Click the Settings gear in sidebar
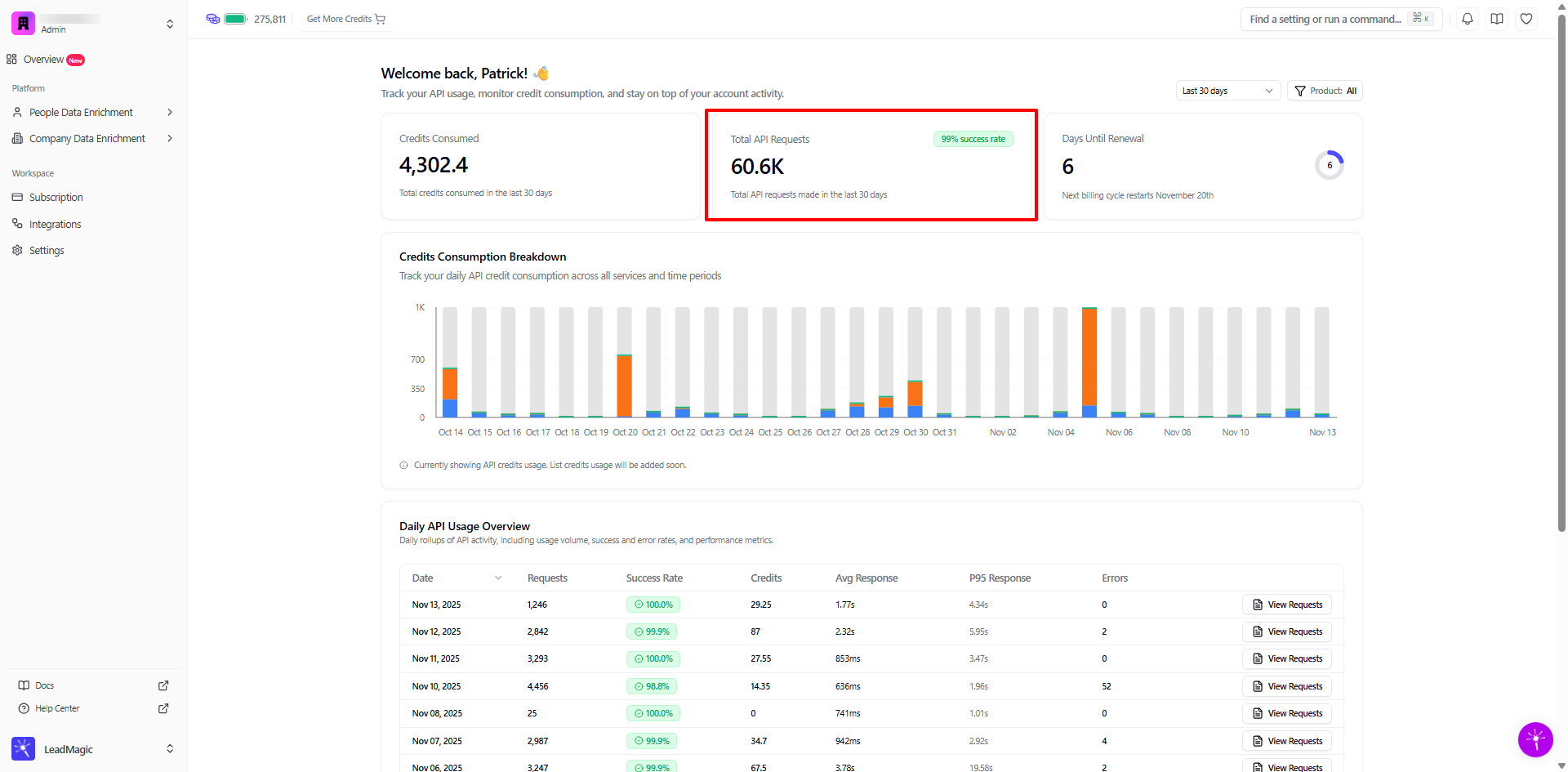 (x=46, y=251)
